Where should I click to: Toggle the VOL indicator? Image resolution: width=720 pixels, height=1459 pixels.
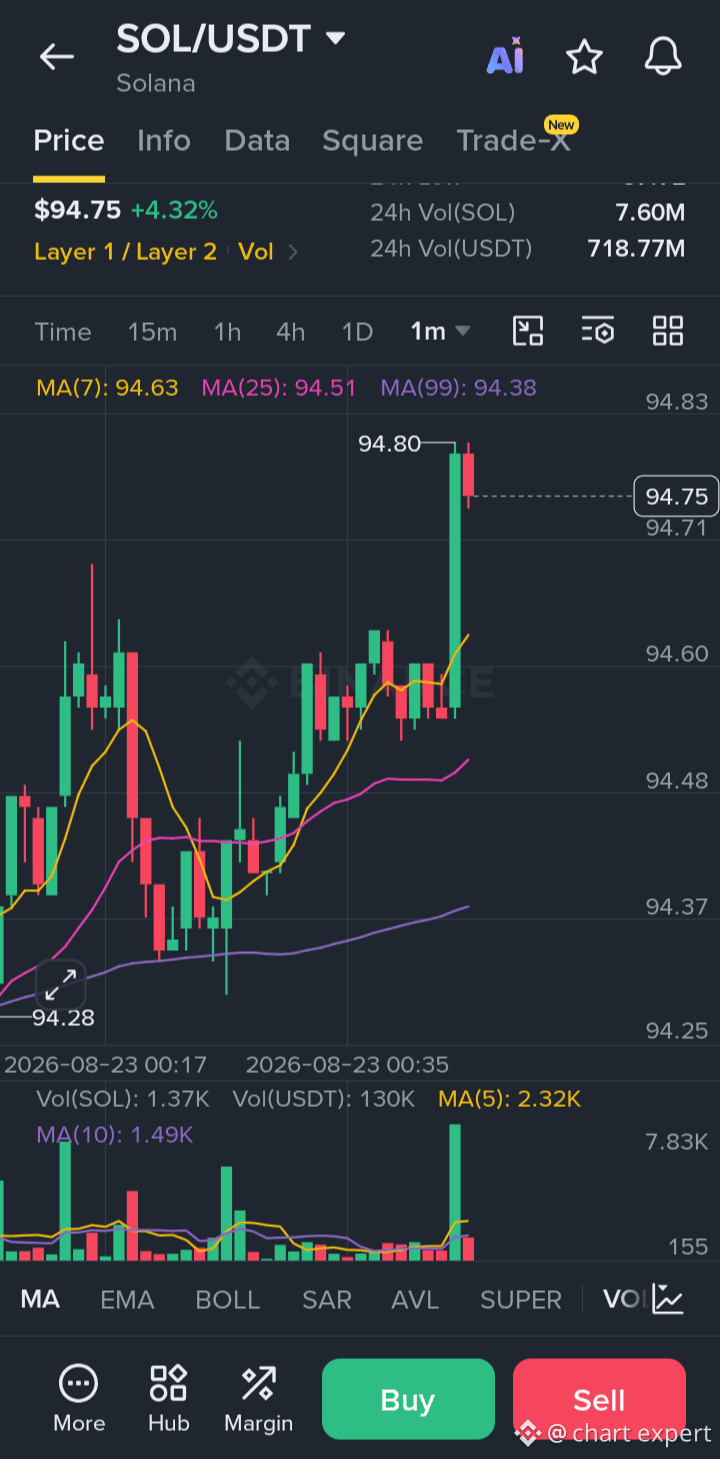tap(622, 1299)
